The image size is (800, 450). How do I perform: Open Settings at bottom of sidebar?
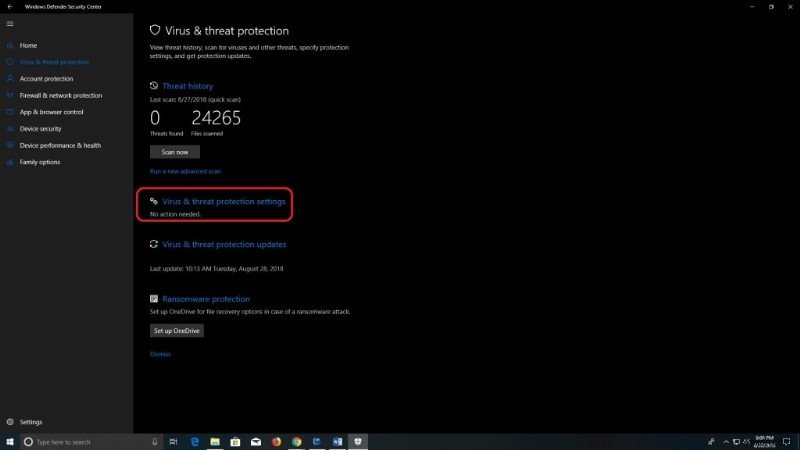(31, 422)
